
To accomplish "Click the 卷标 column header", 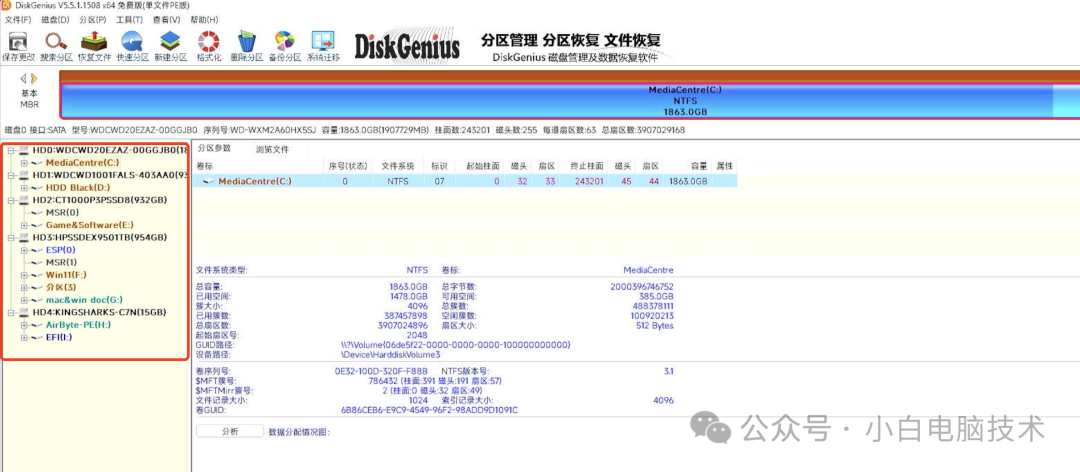I will [205, 166].
